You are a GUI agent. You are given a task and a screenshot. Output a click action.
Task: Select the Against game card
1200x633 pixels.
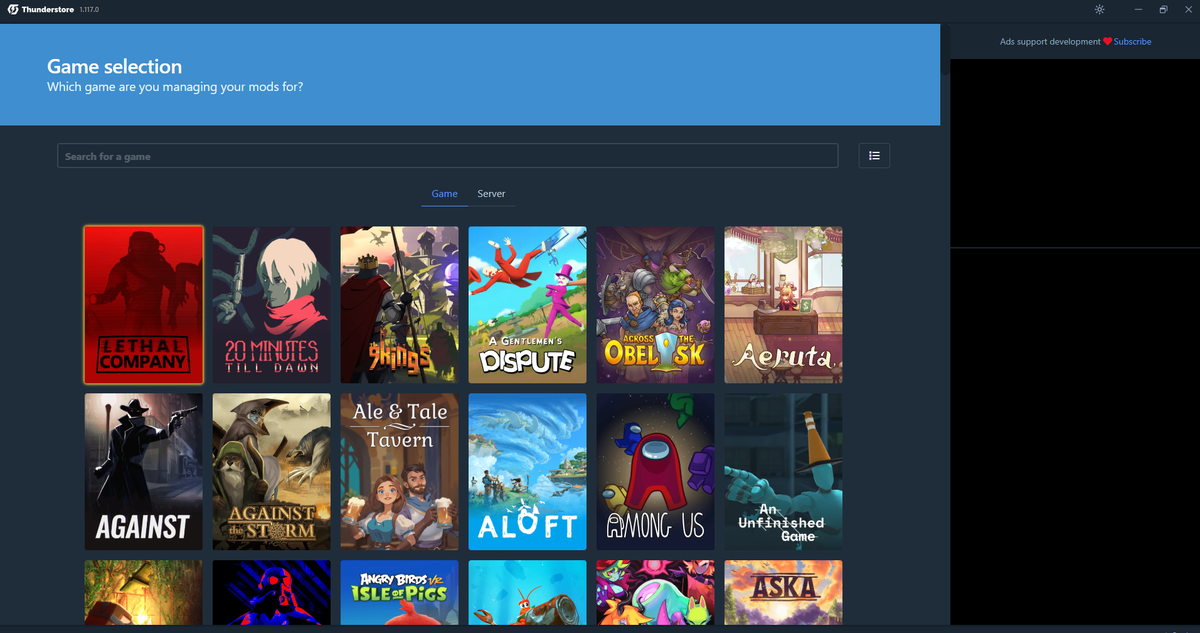pyautogui.click(x=144, y=471)
